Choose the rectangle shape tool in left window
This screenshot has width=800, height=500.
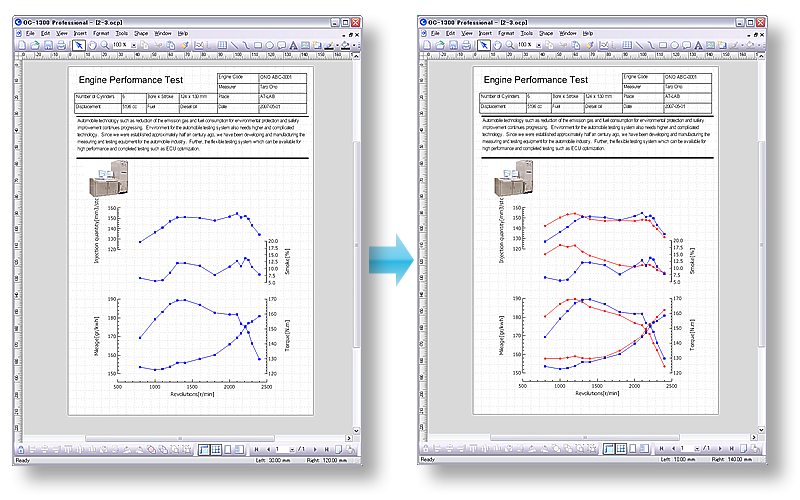[258, 45]
